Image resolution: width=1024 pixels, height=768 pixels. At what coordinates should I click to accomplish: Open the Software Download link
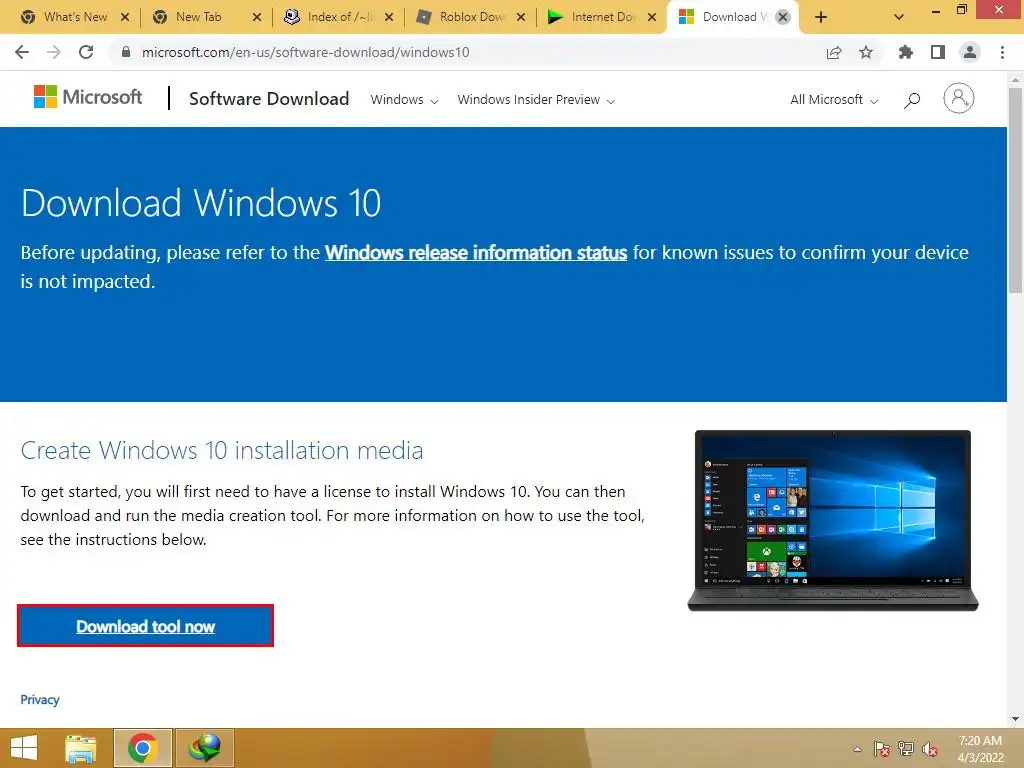269,99
